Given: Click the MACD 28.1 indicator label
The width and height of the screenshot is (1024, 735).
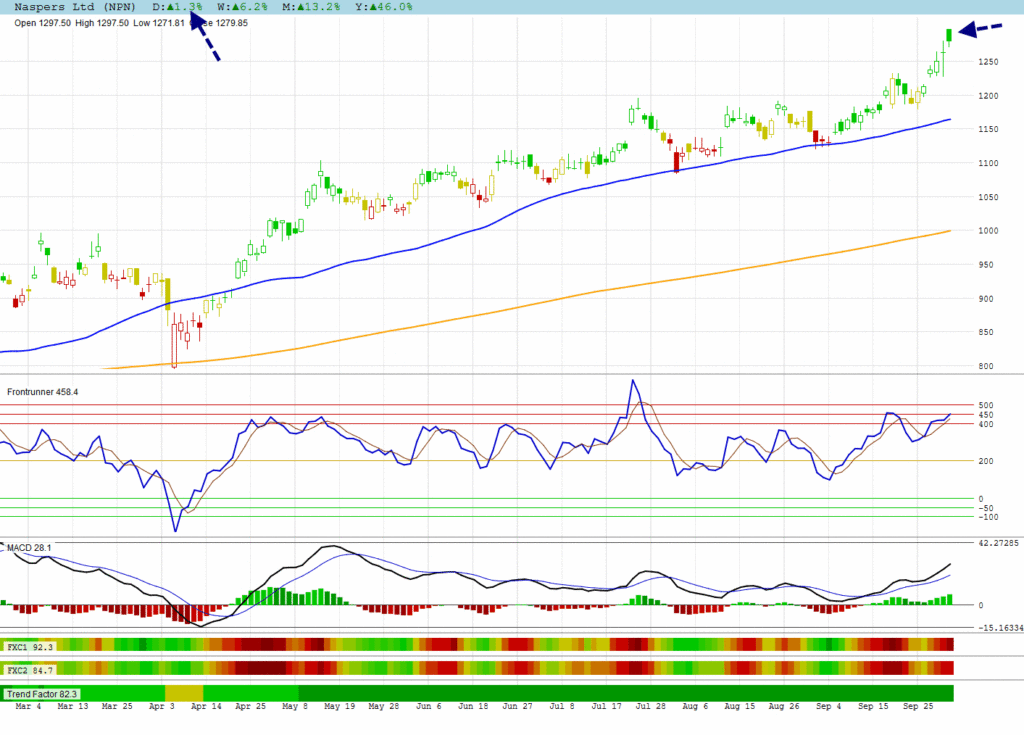Looking at the screenshot, I should (28, 547).
